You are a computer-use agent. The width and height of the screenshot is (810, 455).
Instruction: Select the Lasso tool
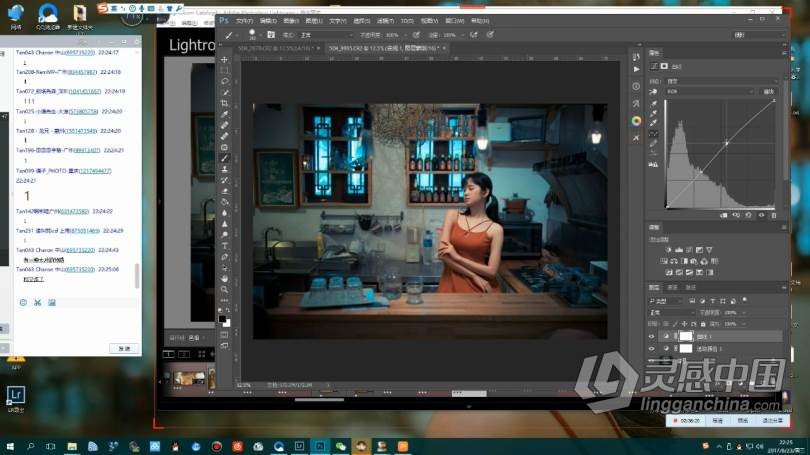[224, 81]
